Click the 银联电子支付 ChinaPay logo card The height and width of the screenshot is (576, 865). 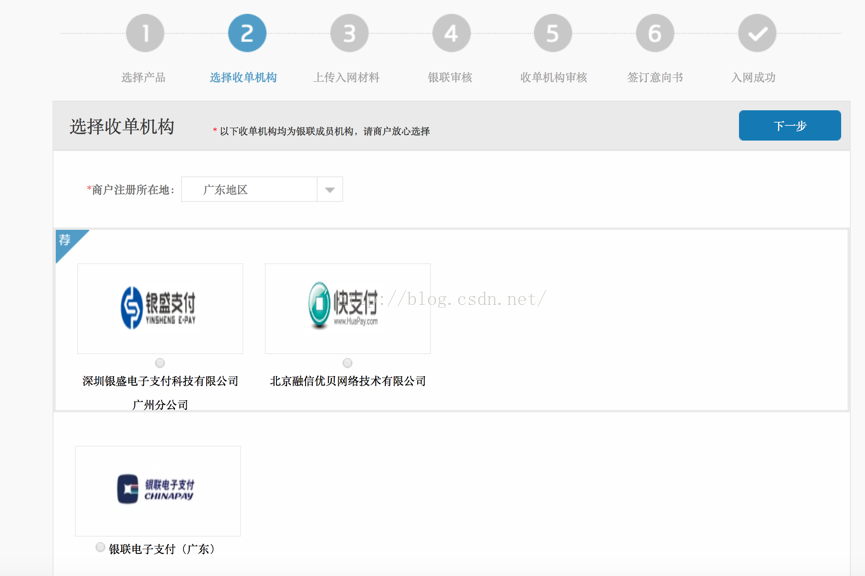(x=158, y=491)
